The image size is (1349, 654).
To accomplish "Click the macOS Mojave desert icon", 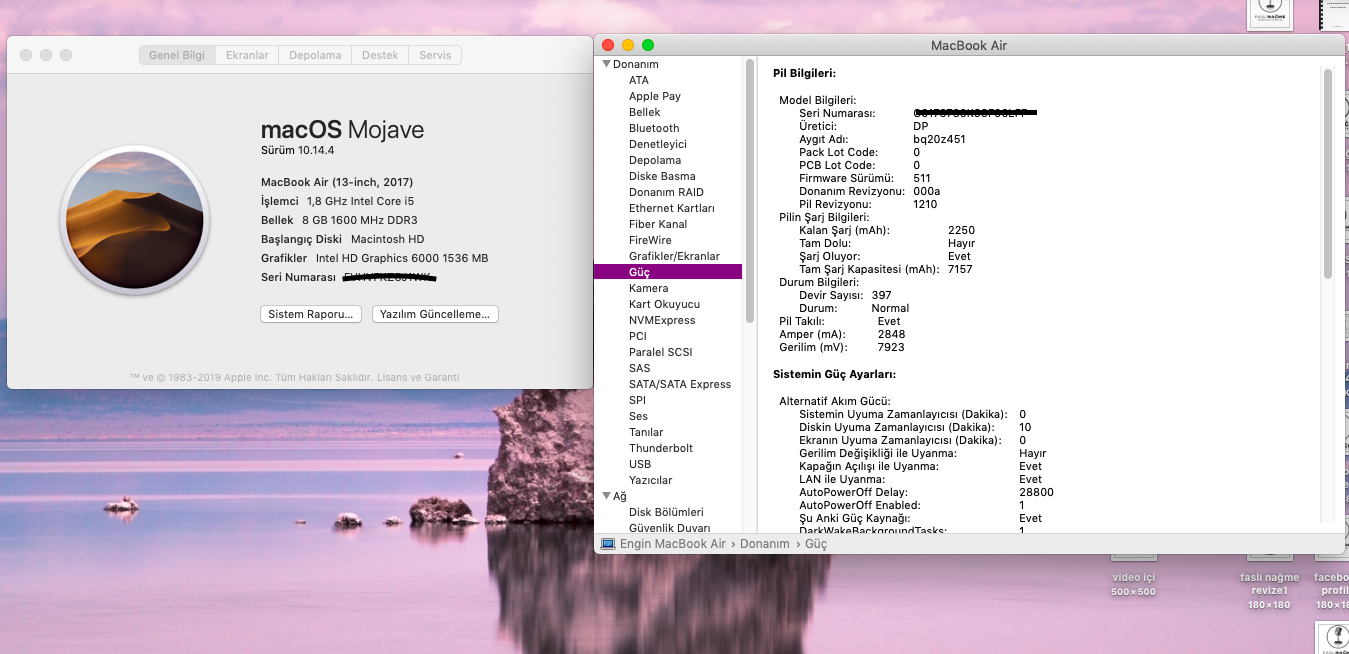I will 135,220.
